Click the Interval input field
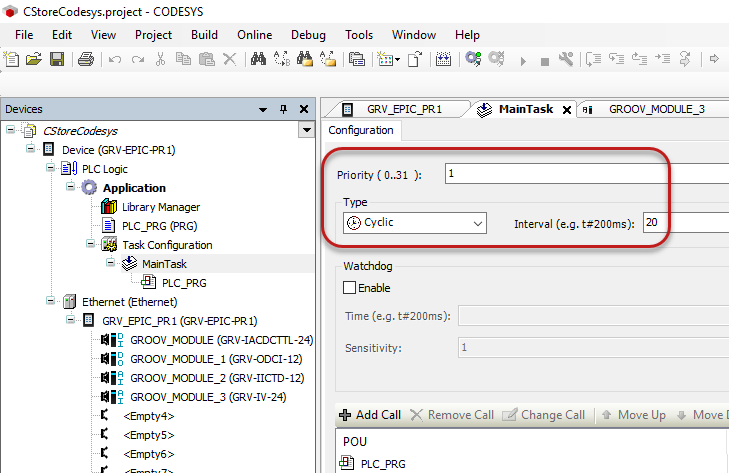Screen dimensions: 729x473 [x=686, y=222]
